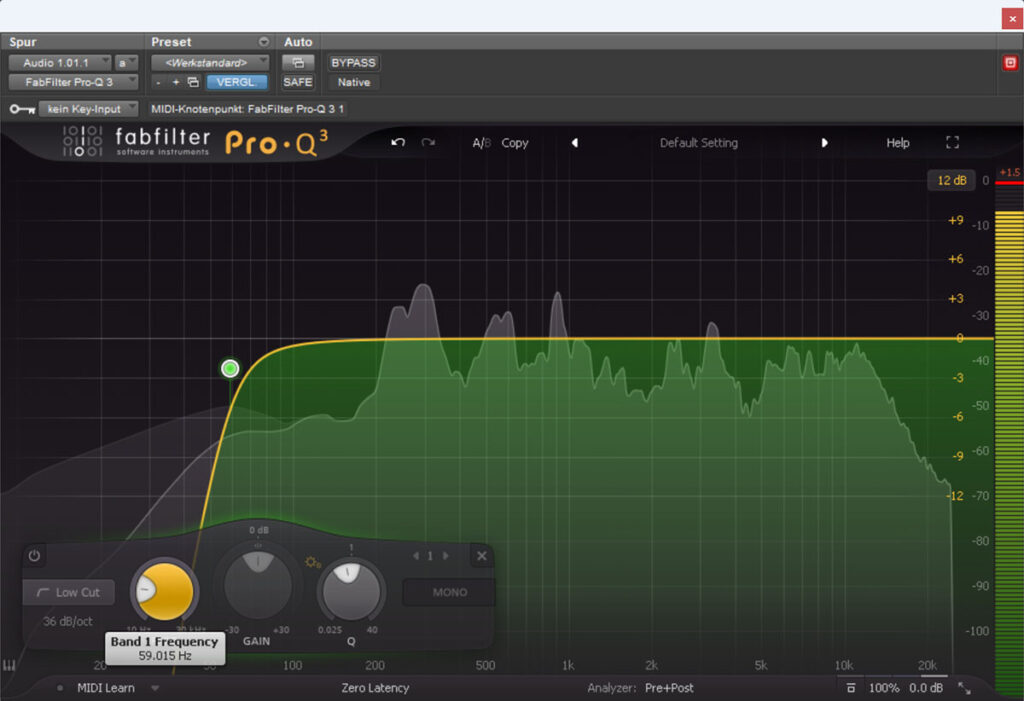
Task: Expand the MIDI Learn dropdown arrow
Action: coord(155,688)
